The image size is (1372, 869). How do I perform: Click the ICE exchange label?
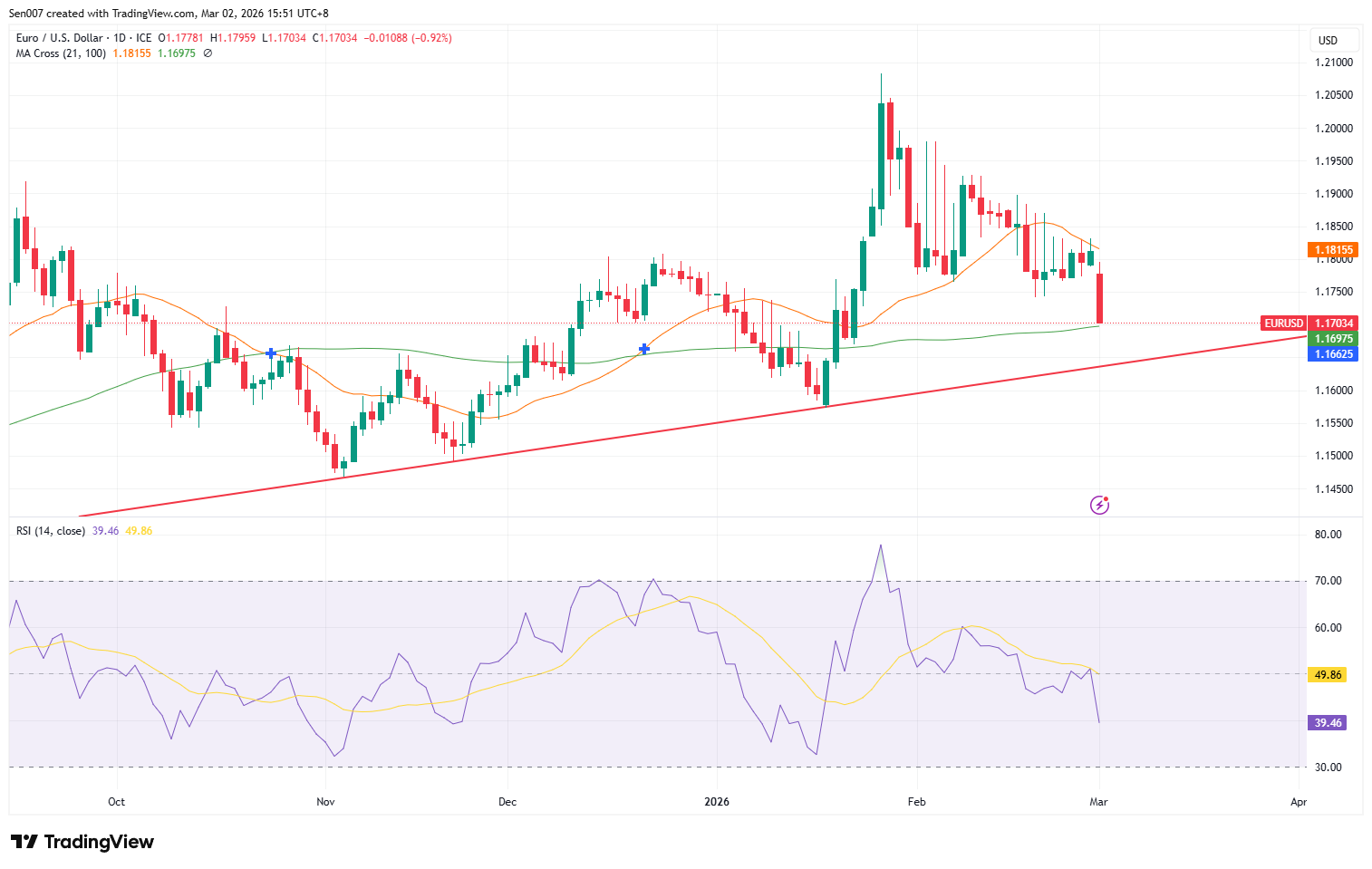pos(144,37)
